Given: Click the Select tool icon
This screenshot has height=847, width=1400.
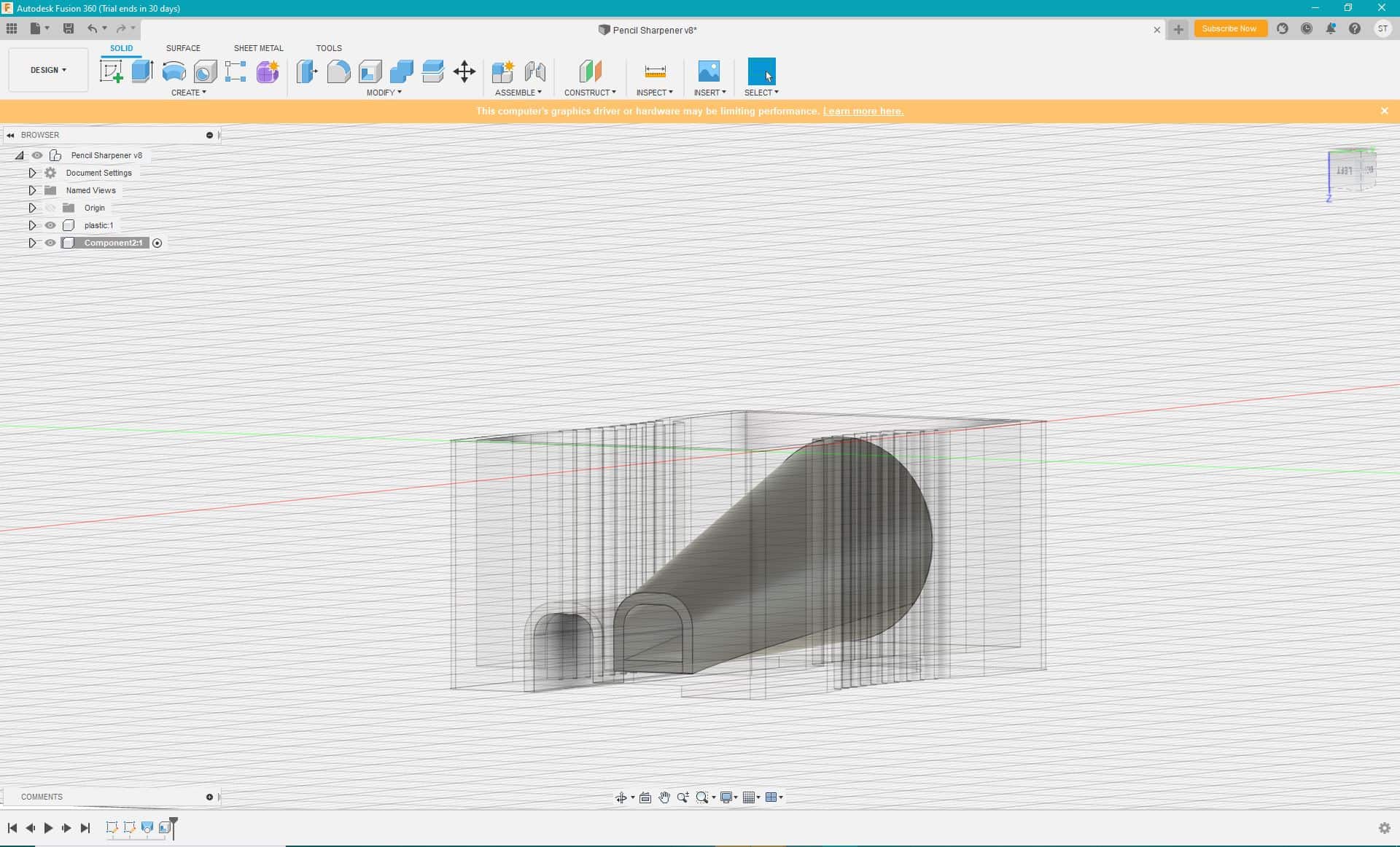Looking at the screenshot, I should 762,71.
